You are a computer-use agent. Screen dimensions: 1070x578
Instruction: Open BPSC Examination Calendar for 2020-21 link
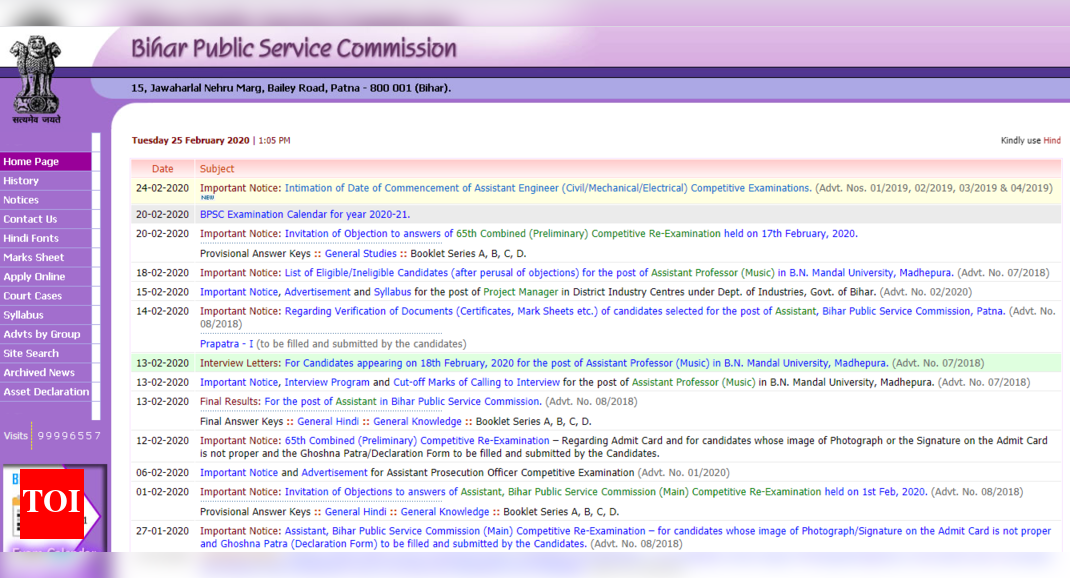(x=304, y=215)
